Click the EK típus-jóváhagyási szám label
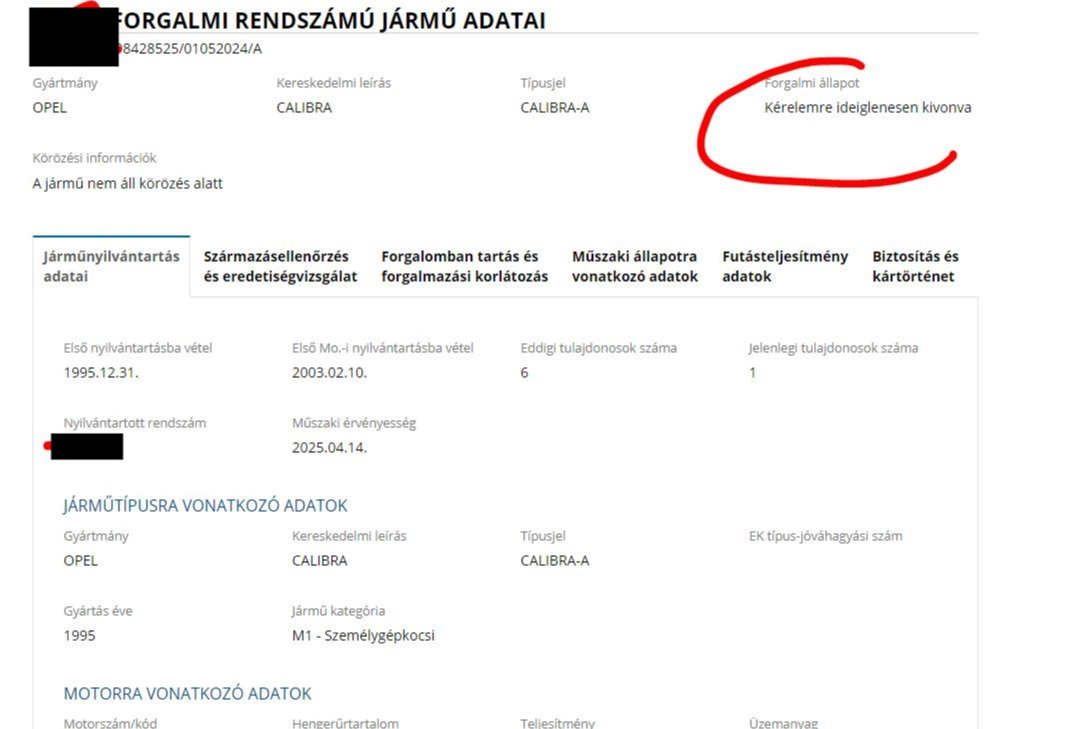This screenshot has height=729, width=1091. tap(825, 536)
